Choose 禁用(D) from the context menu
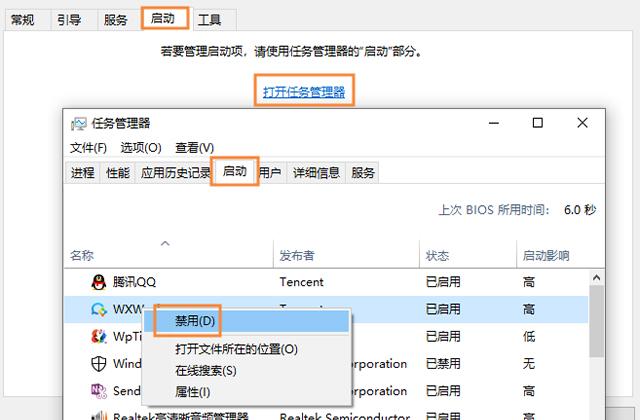Screen dimensions: 640x420 coord(247,321)
